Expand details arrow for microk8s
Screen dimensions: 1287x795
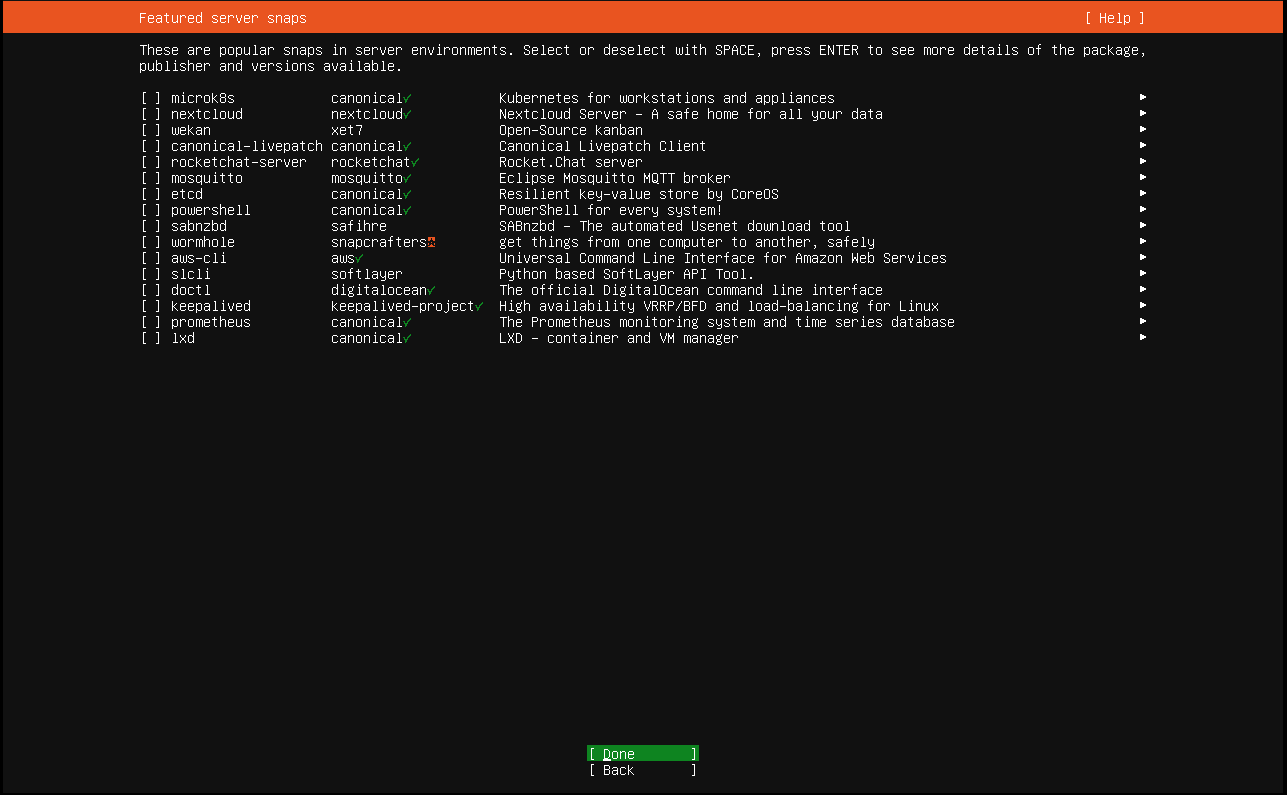pos(1142,98)
